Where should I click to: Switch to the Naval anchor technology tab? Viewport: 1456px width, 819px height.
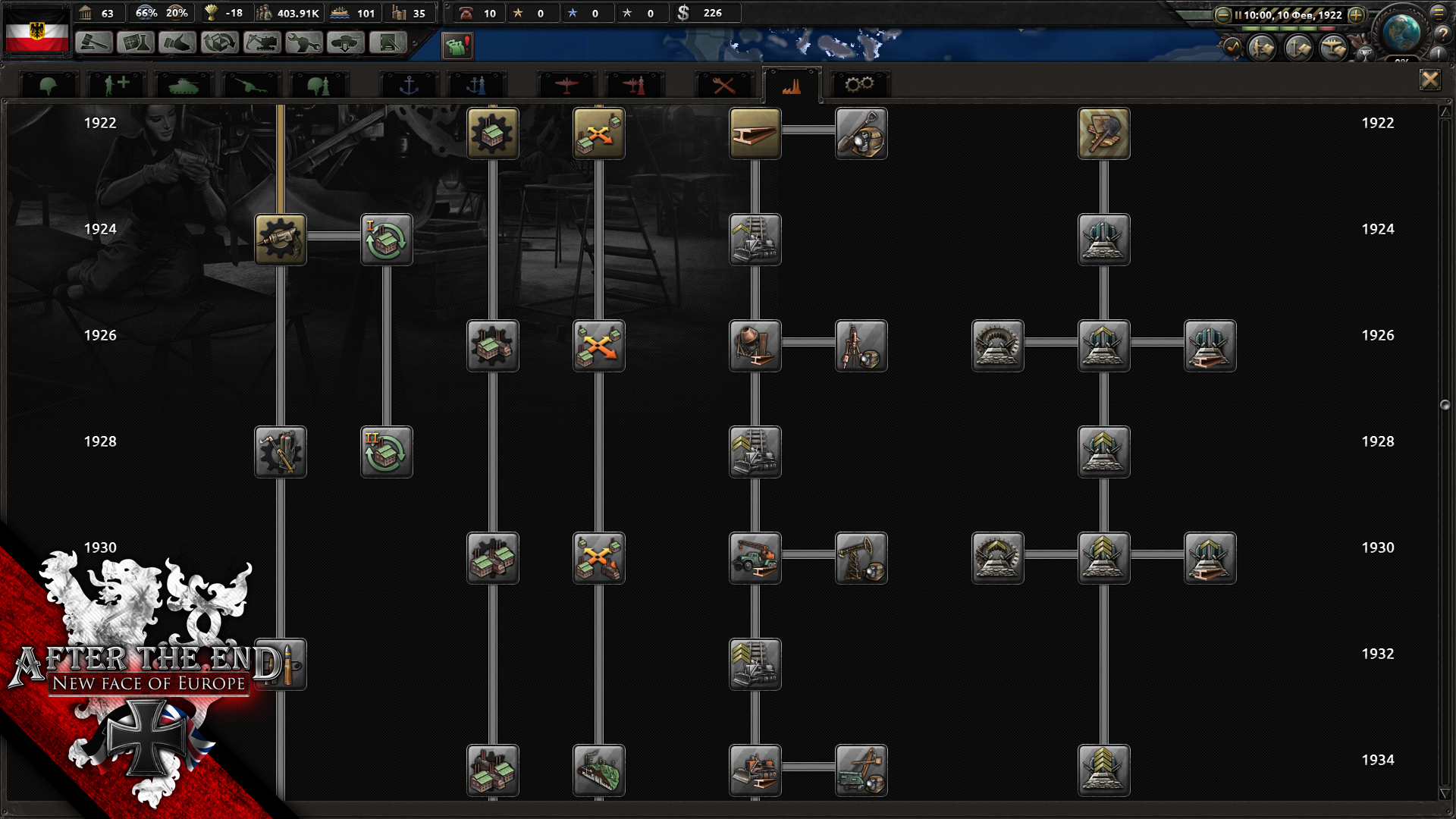(409, 85)
